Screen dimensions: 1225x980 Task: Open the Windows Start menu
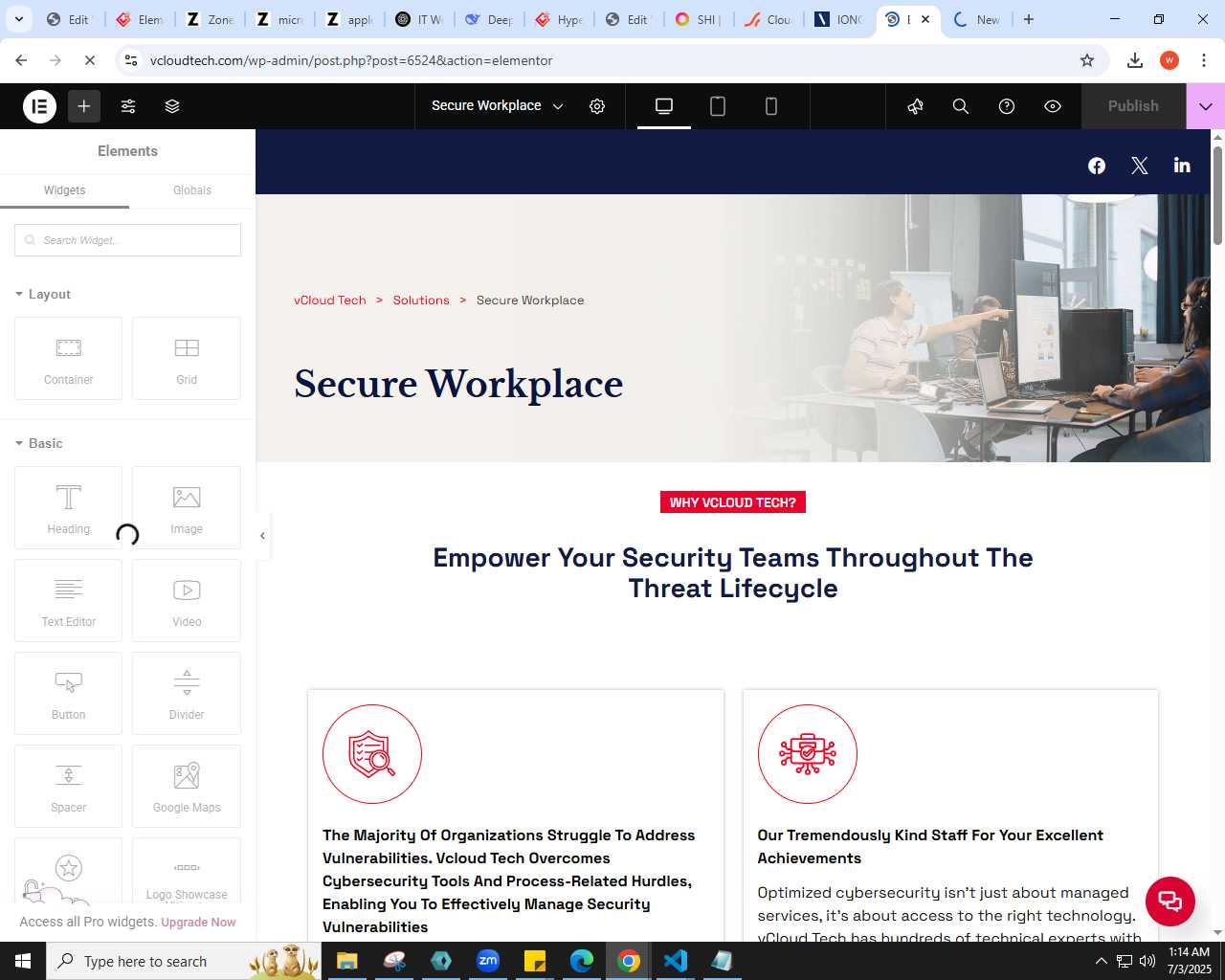pyautogui.click(x=23, y=961)
